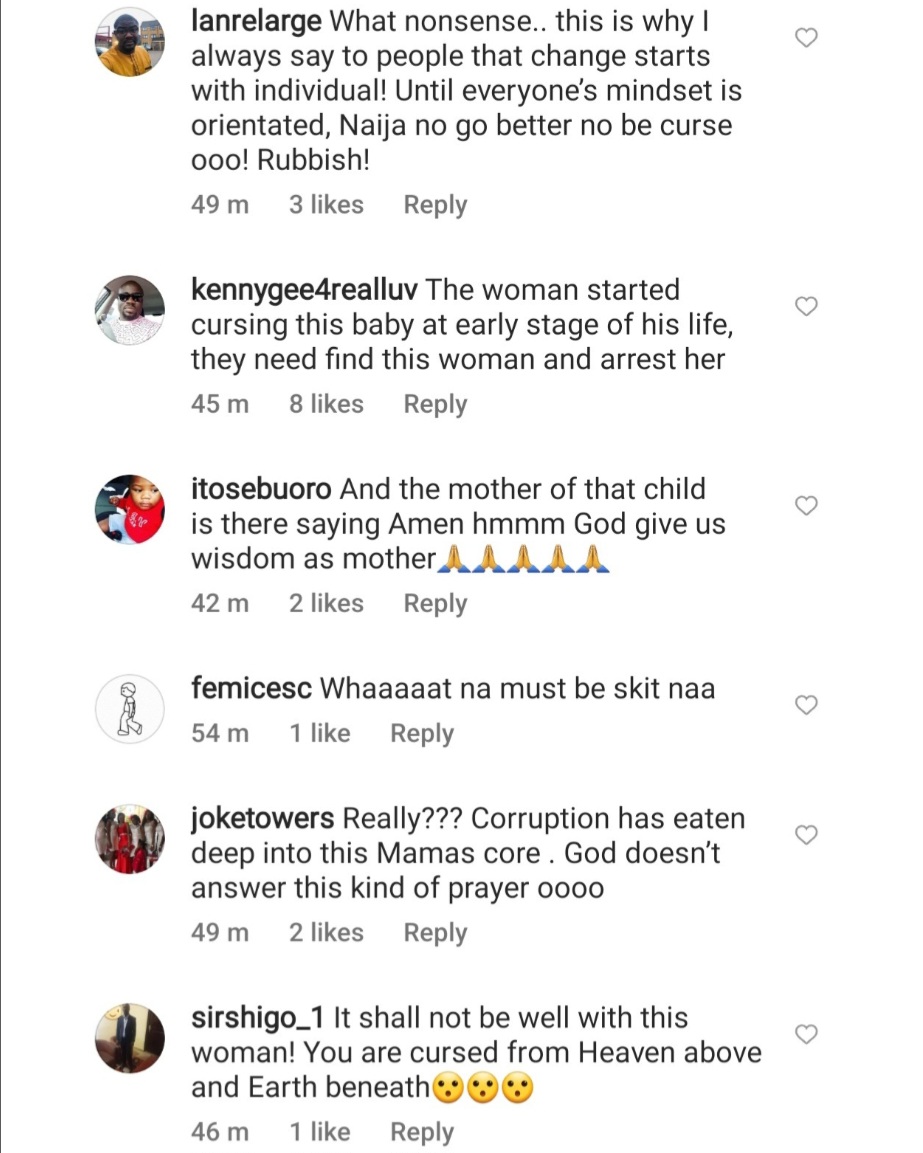This screenshot has width=923, height=1153.
Task: Visit sirshigo_1's profile via username
Action: [257, 1018]
